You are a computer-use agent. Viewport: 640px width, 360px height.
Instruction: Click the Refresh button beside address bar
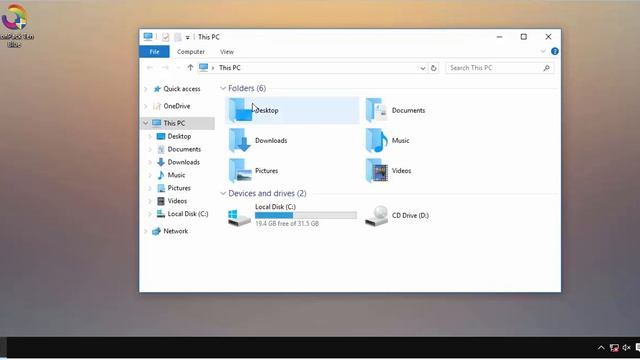coord(433,68)
